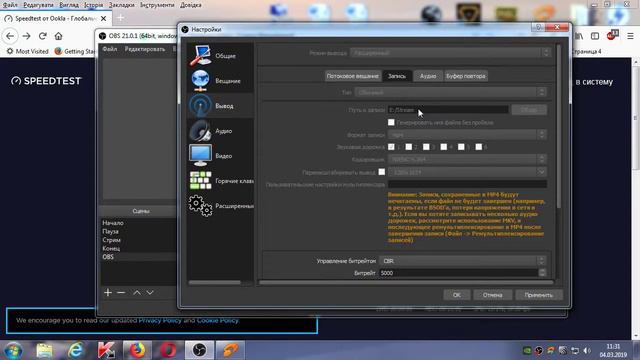Check audio track 3

(x=426, y=147)
